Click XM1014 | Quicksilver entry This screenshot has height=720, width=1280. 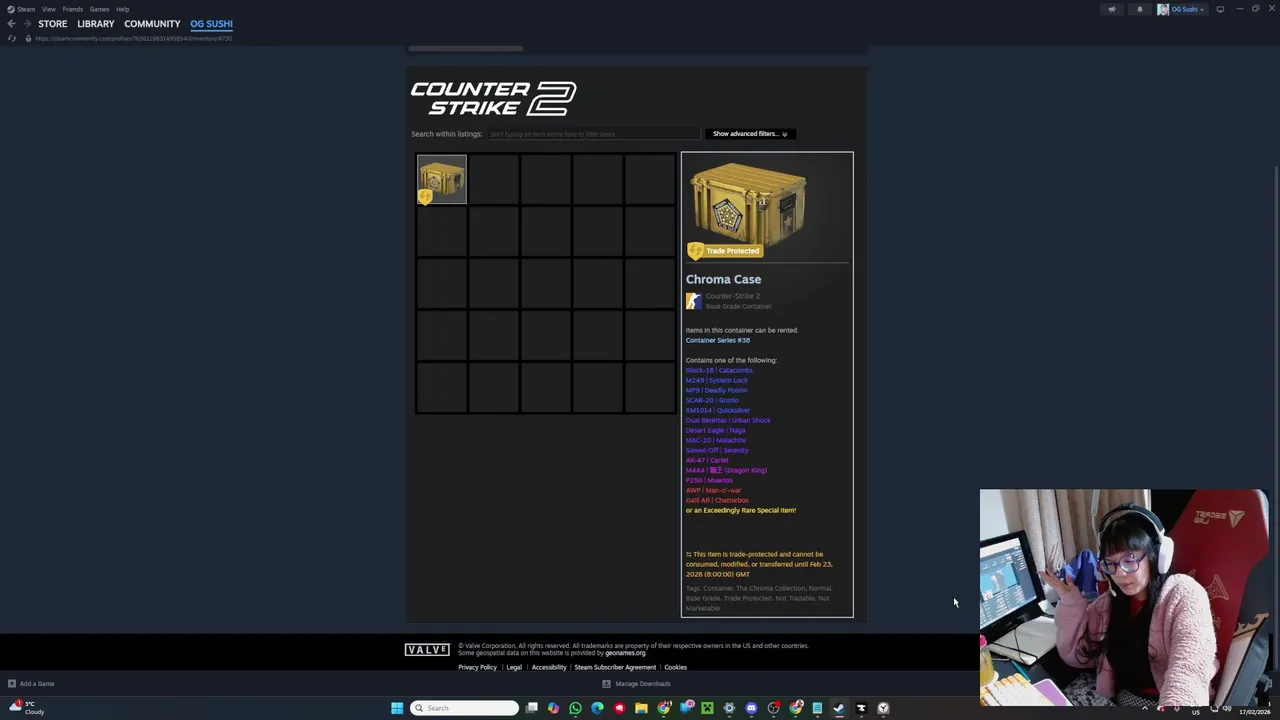point(718,410)
